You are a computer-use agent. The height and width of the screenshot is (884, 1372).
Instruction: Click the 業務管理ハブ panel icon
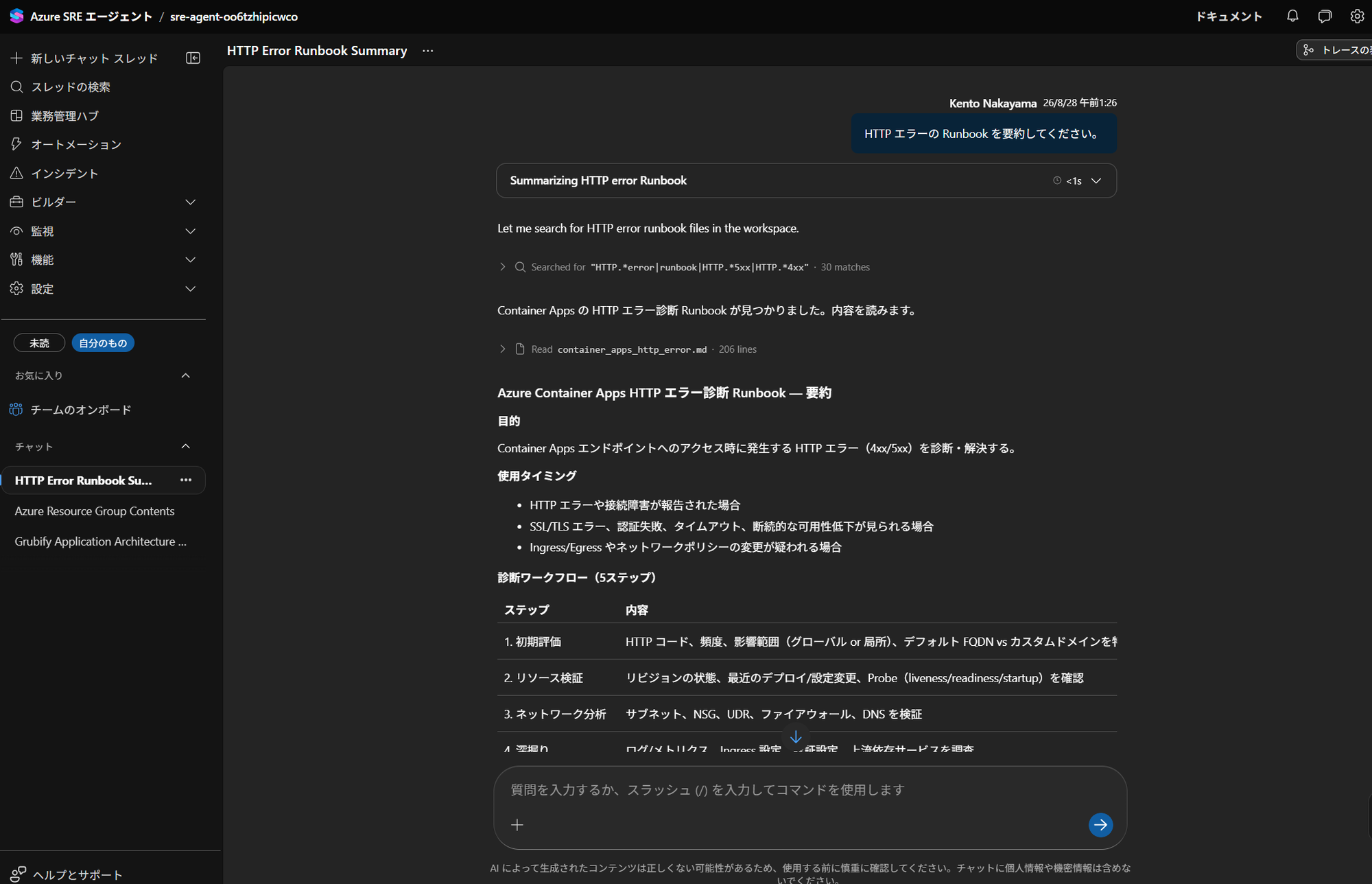pos(16,116)
